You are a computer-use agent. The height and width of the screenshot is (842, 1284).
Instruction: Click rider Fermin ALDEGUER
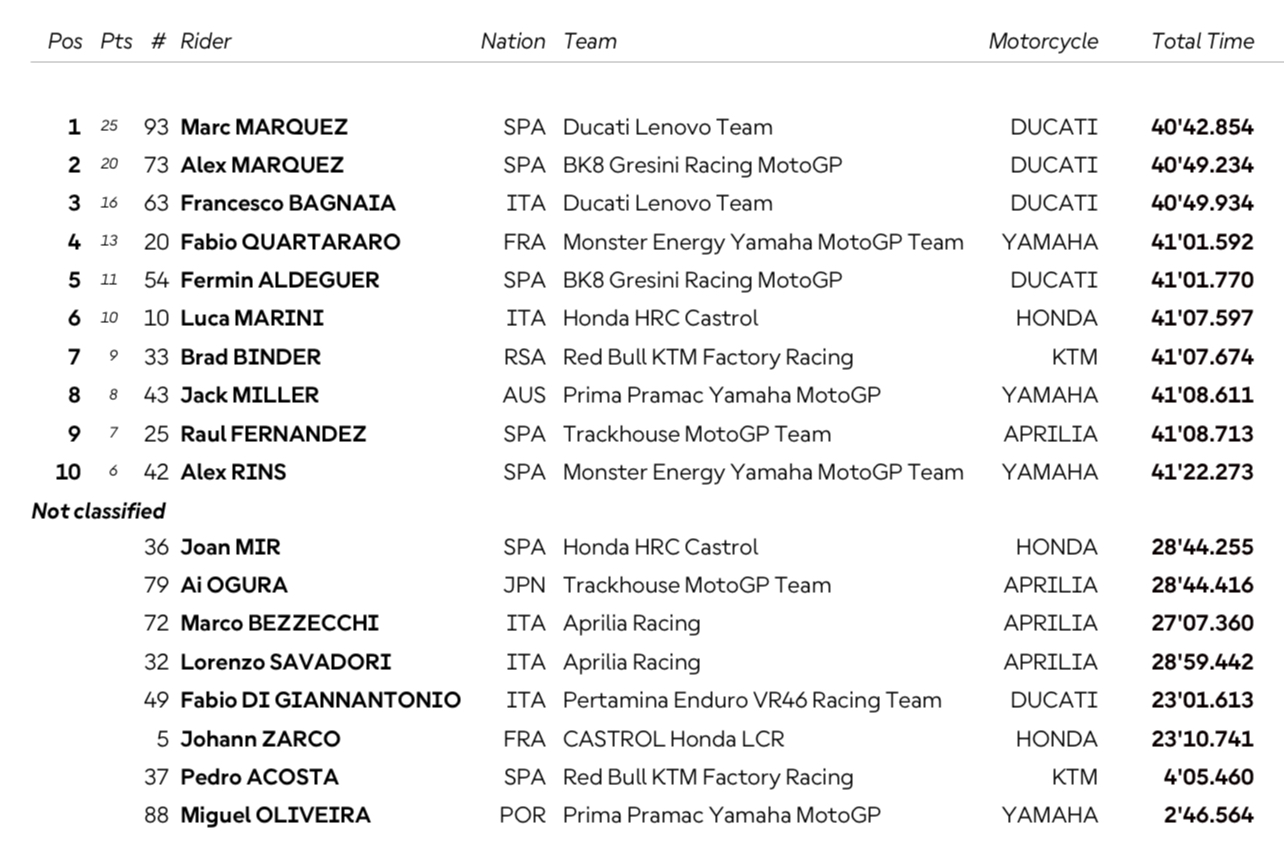[x=280, y=280]
